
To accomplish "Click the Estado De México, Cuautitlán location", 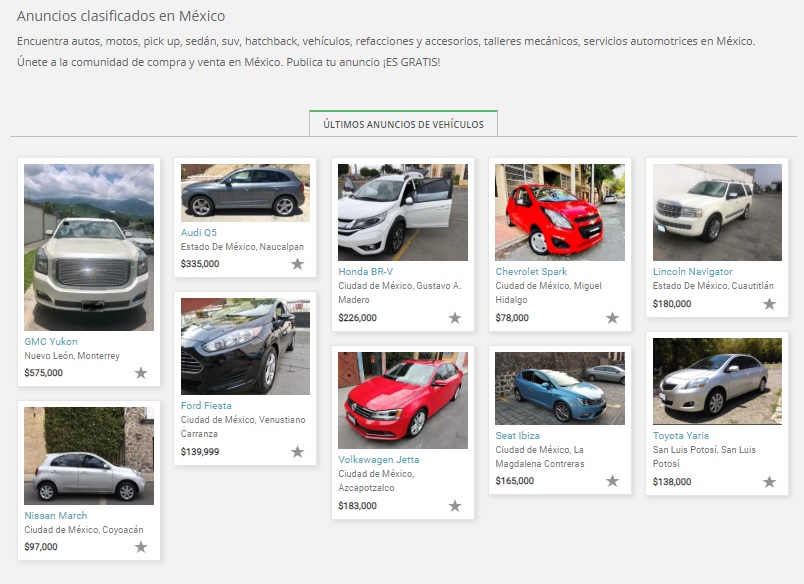I will (x=713, y=286).
